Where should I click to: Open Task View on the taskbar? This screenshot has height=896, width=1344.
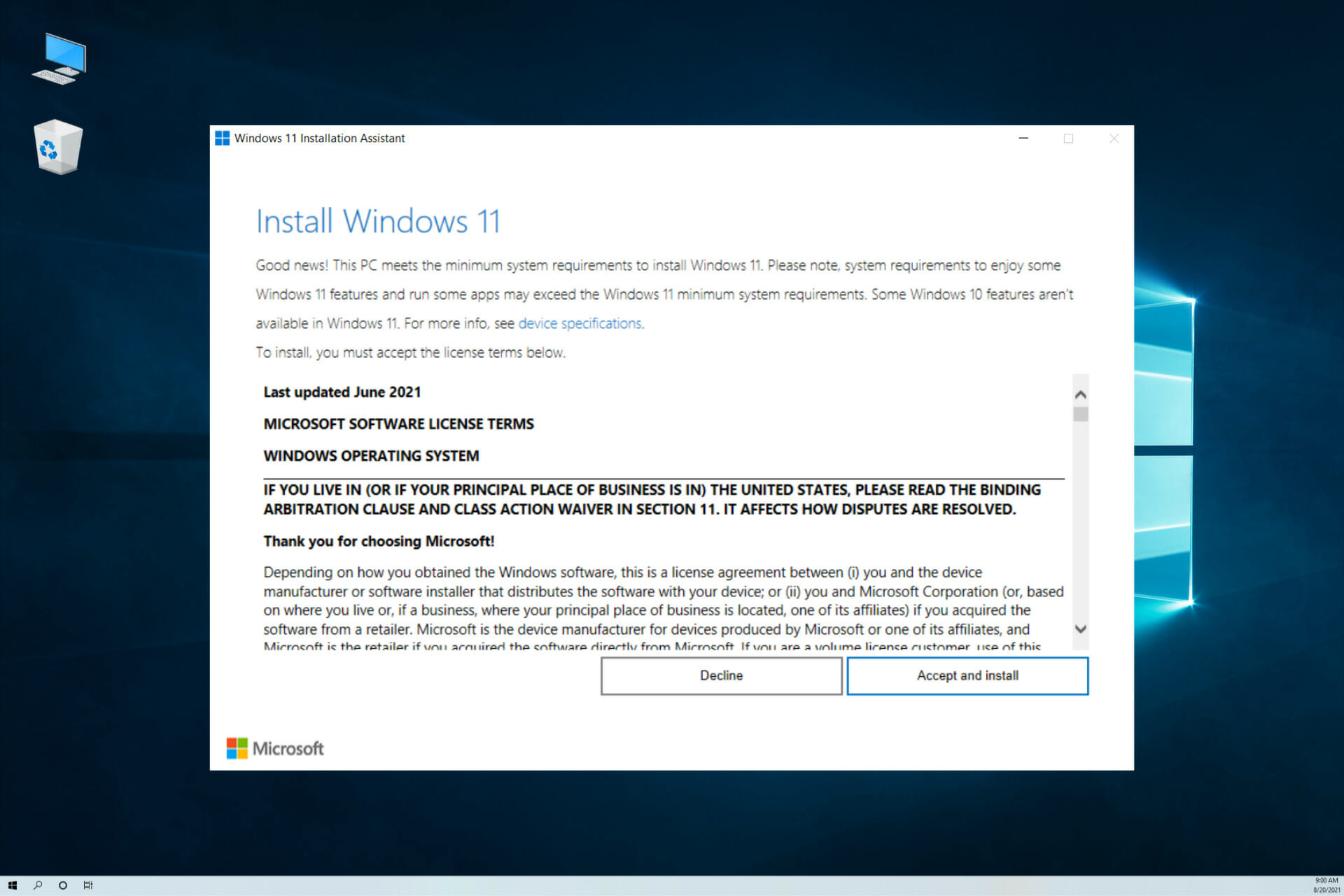(x=88, y=885)
